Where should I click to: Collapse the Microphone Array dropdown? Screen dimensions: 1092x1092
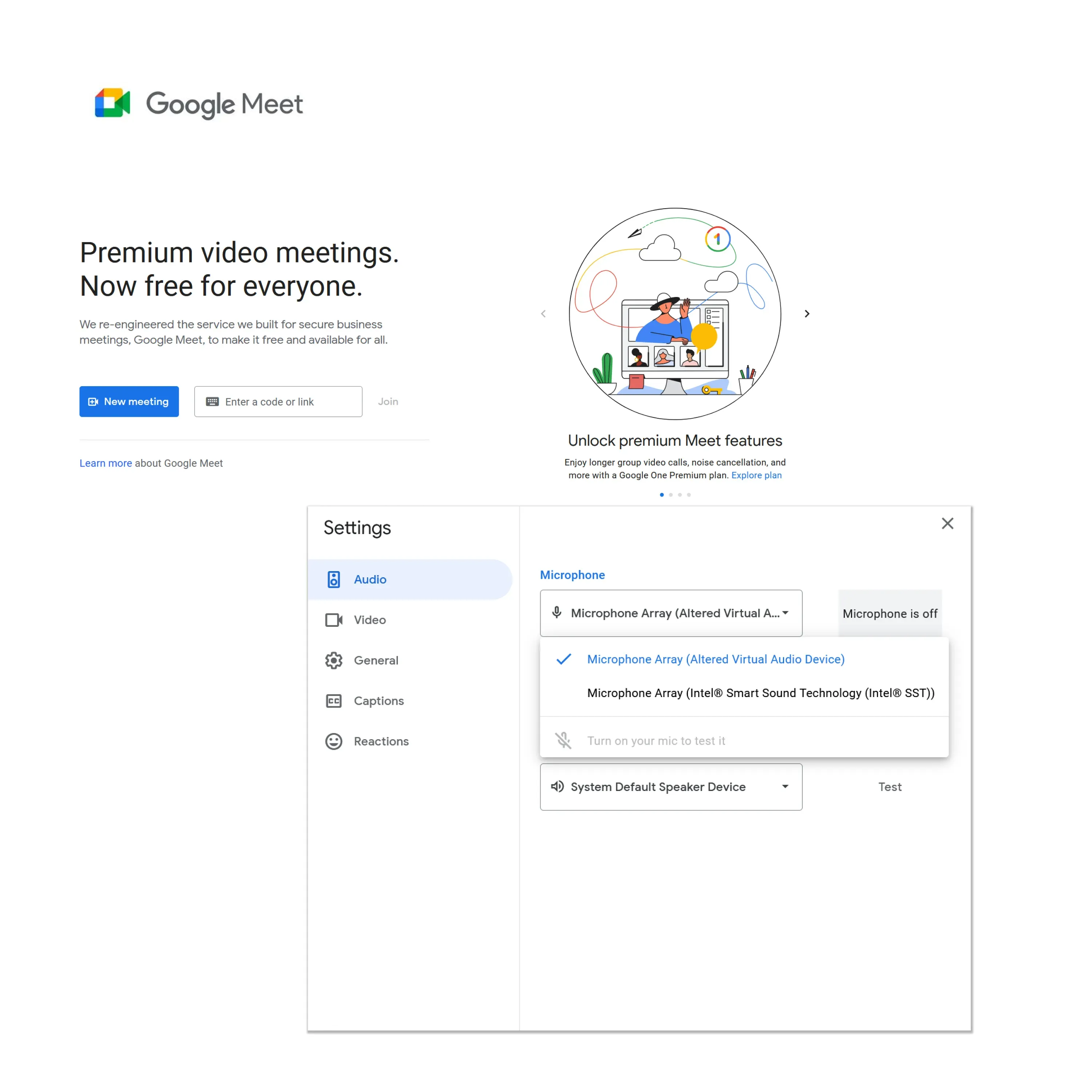[671, 613]
